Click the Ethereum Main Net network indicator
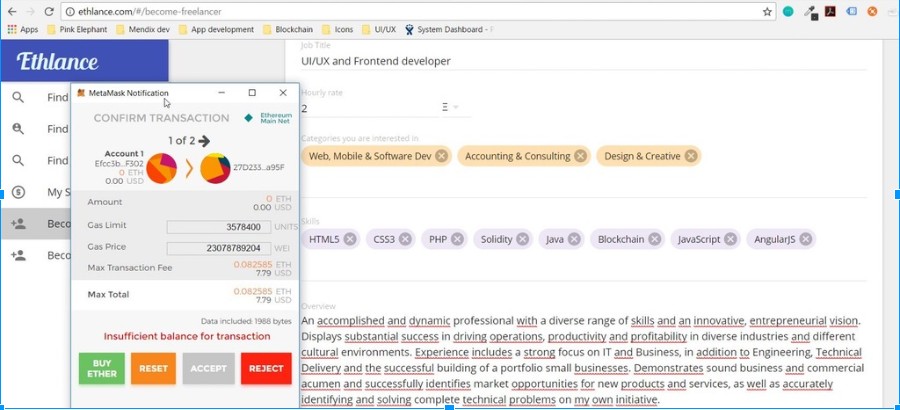The width and height of the screenshot is (900, 410). (x=268, y=118)
